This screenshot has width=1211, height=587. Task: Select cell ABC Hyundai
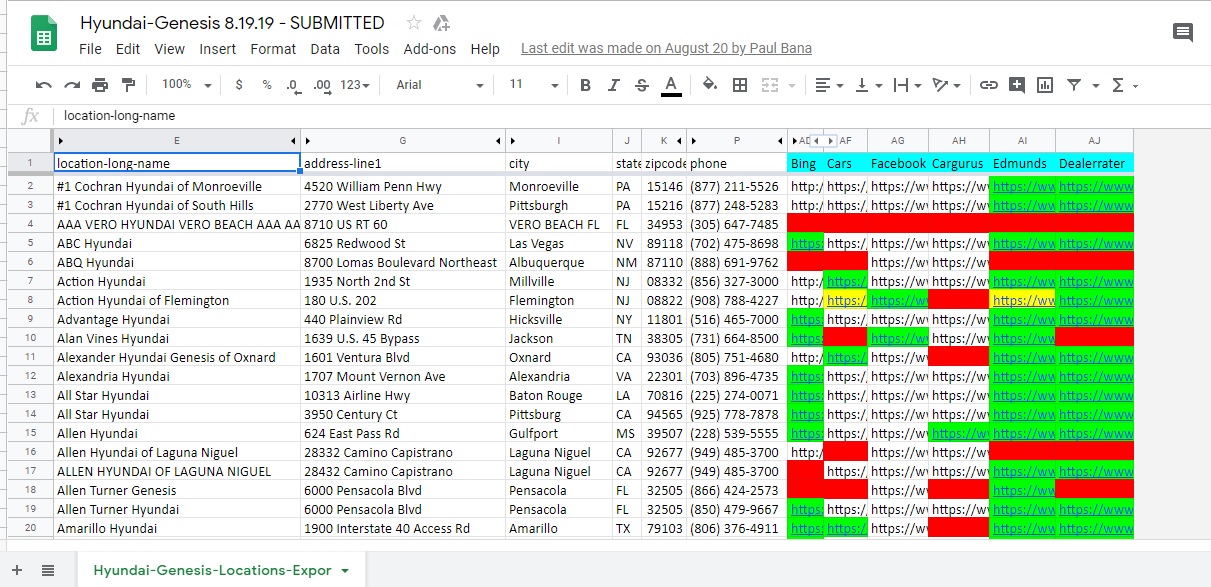point(177,243)
